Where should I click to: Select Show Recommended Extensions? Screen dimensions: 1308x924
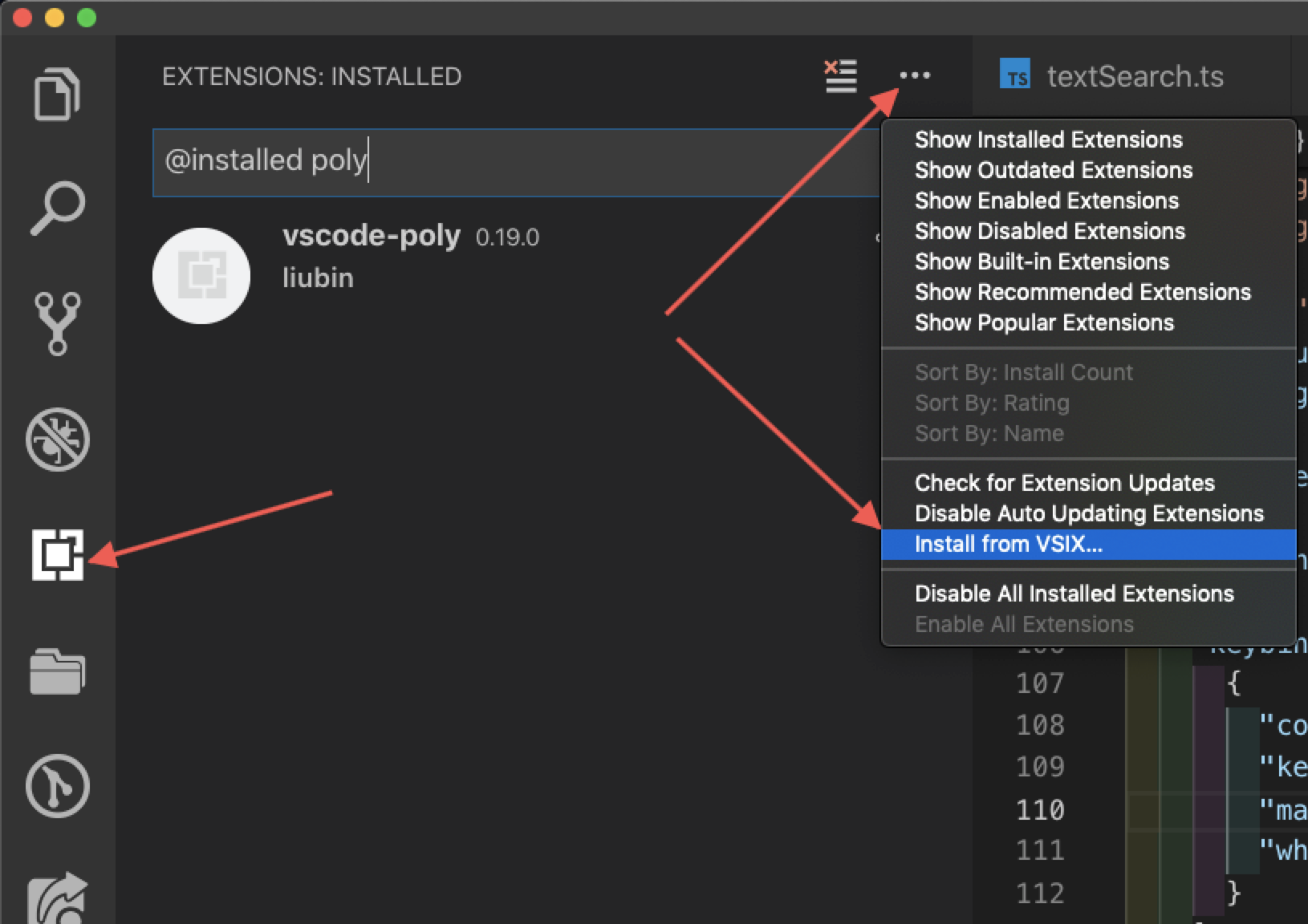(x=1082, y=293)
